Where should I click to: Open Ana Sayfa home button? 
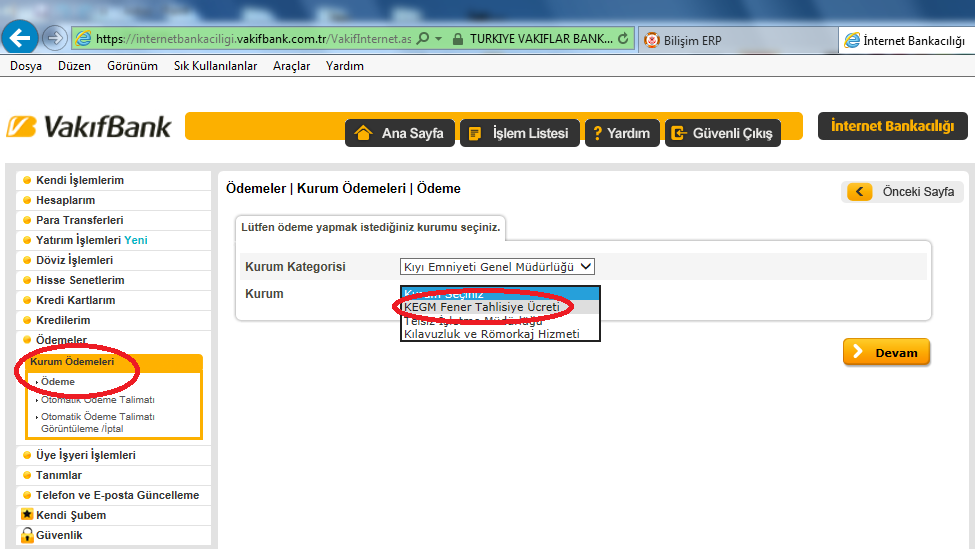click(x=400, y=133)
